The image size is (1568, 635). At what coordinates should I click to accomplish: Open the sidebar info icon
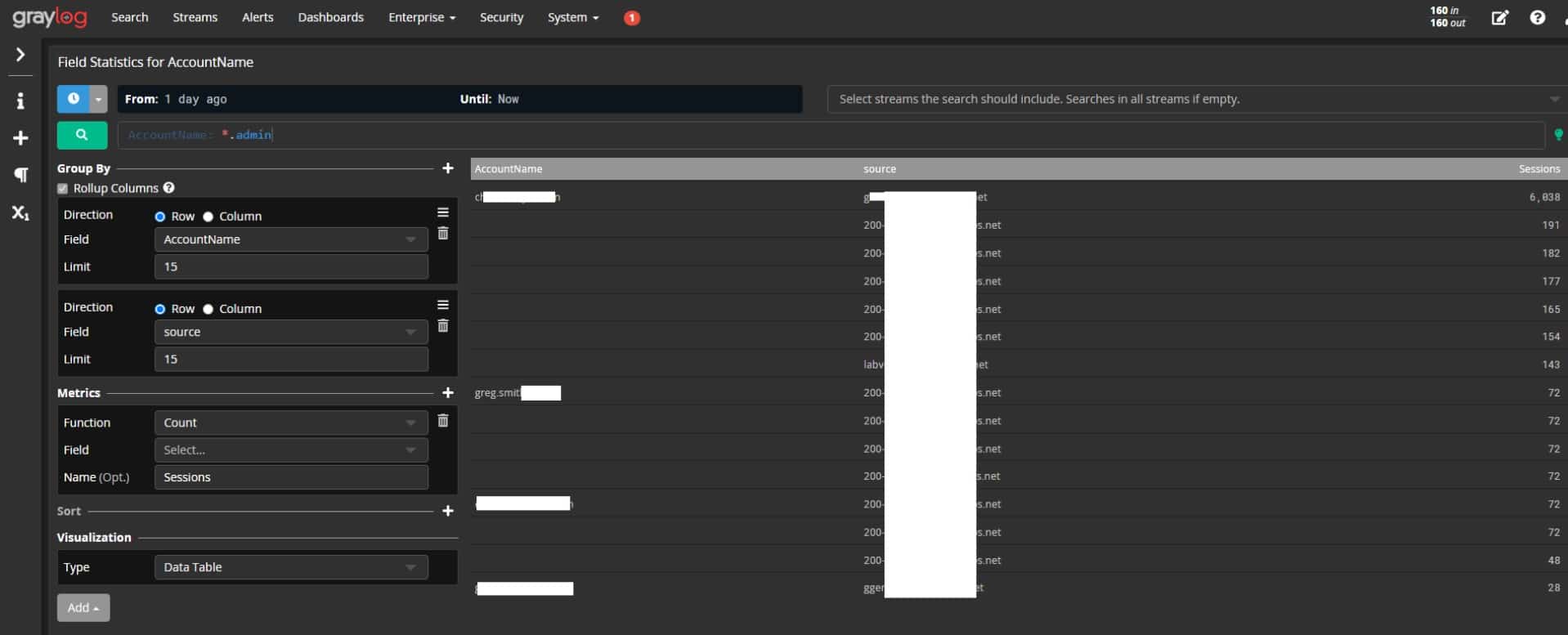click(x=20, y=101)
